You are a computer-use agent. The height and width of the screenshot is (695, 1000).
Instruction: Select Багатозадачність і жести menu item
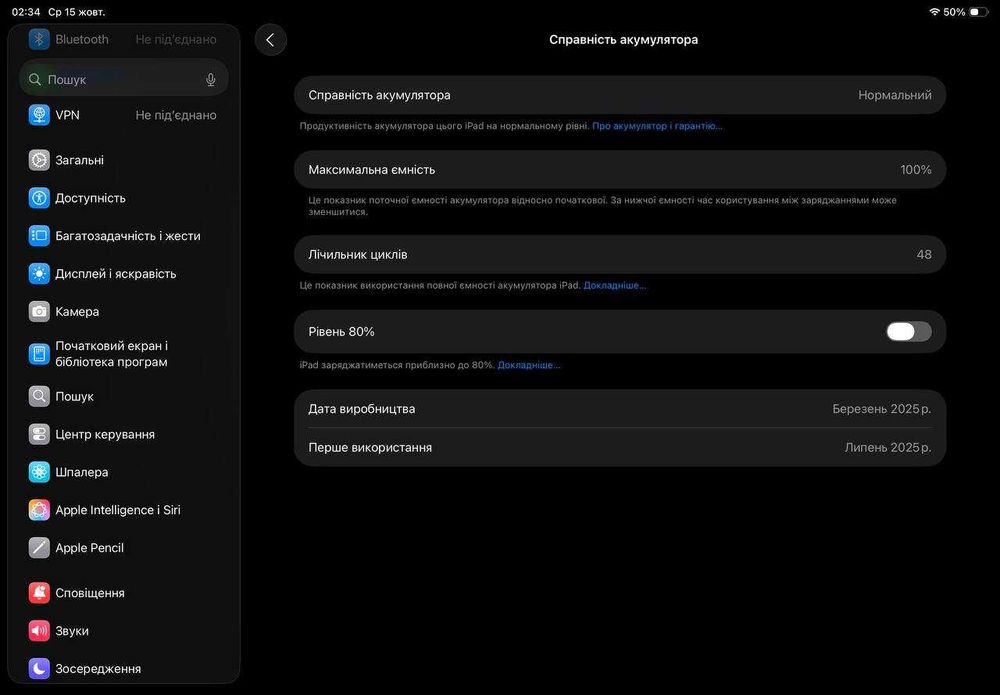pos(127,236)
